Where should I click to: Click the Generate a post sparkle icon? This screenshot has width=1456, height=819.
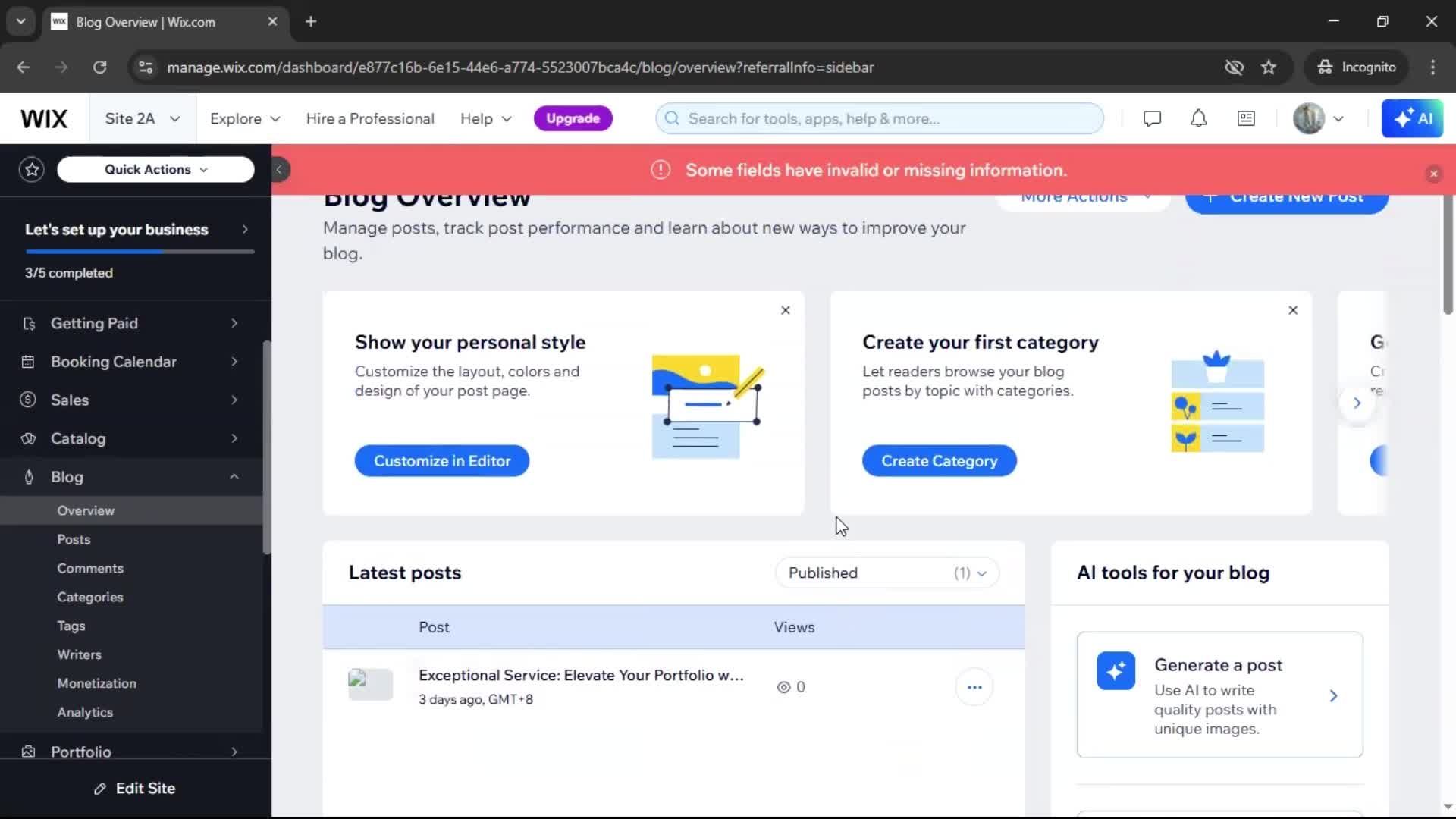coord(1116,670)
